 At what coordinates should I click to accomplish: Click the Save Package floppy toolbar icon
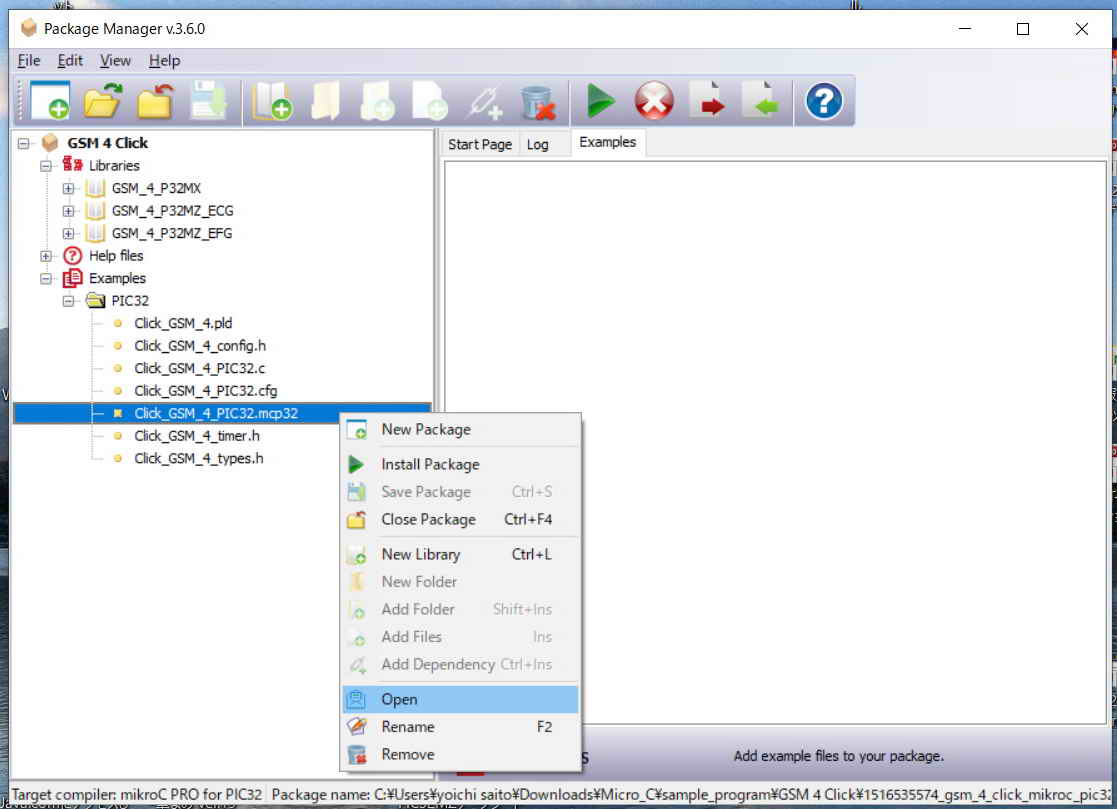208,101
